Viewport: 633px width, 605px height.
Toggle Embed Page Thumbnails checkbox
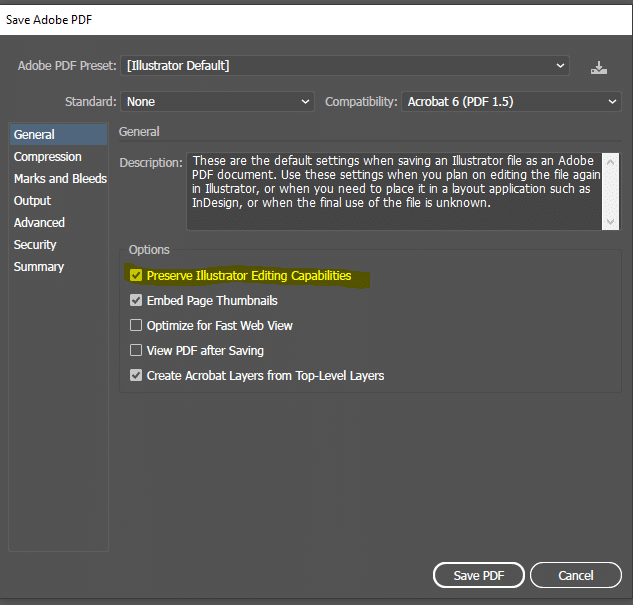click(136, 300)
